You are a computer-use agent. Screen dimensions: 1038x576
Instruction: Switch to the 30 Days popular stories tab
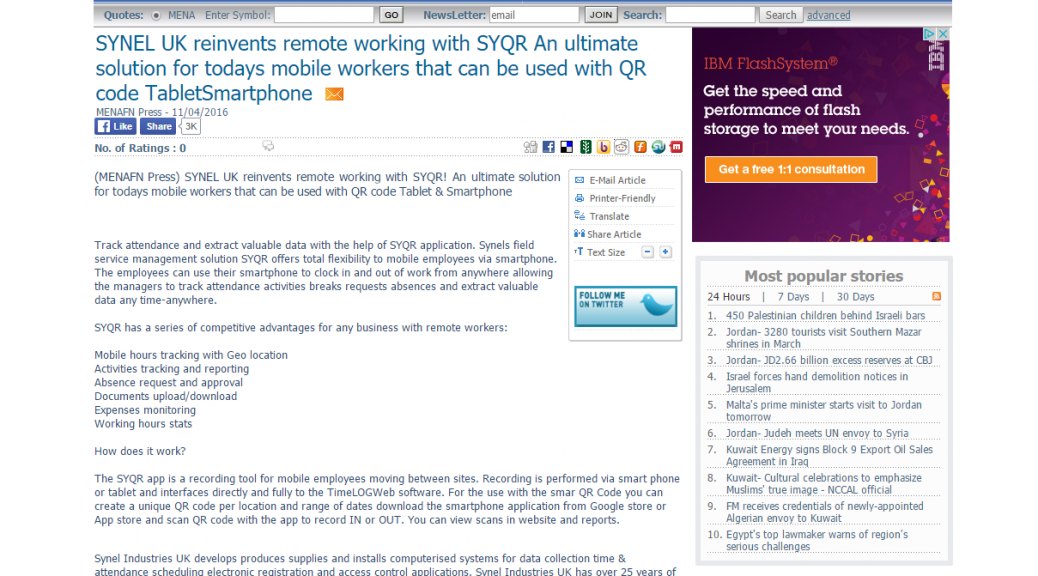click(x=855, y=297)
